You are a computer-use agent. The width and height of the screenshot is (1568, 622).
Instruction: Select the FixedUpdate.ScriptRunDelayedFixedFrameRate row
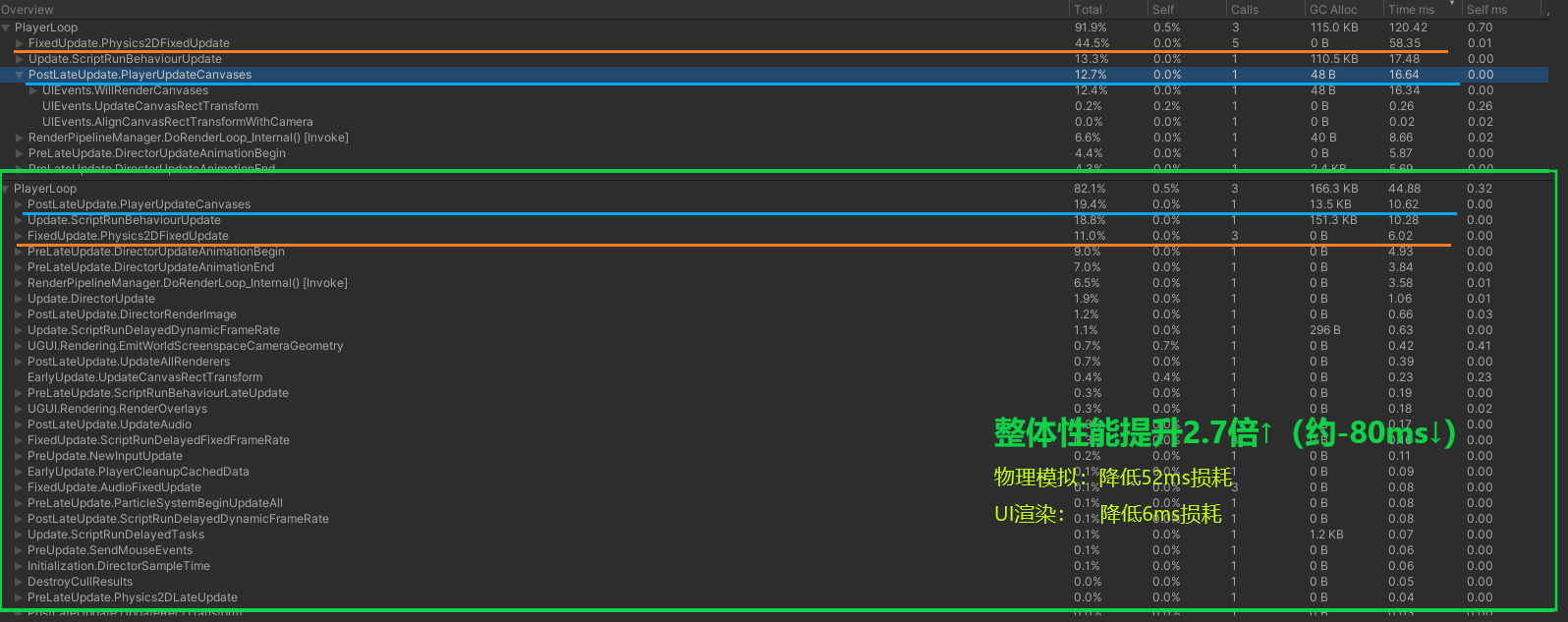774,440
